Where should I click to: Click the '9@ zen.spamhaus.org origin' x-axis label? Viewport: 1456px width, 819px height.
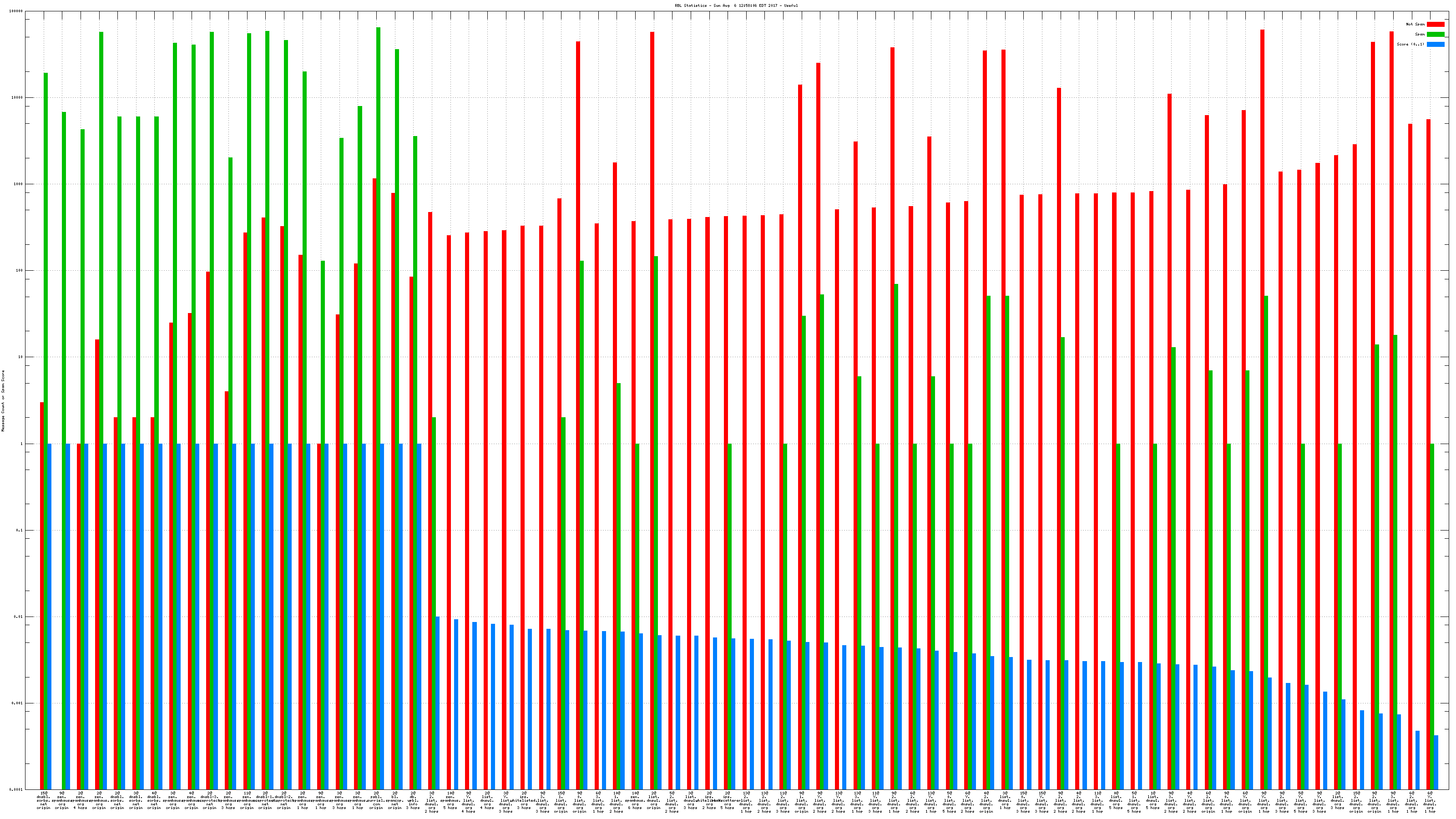[62, 801]
